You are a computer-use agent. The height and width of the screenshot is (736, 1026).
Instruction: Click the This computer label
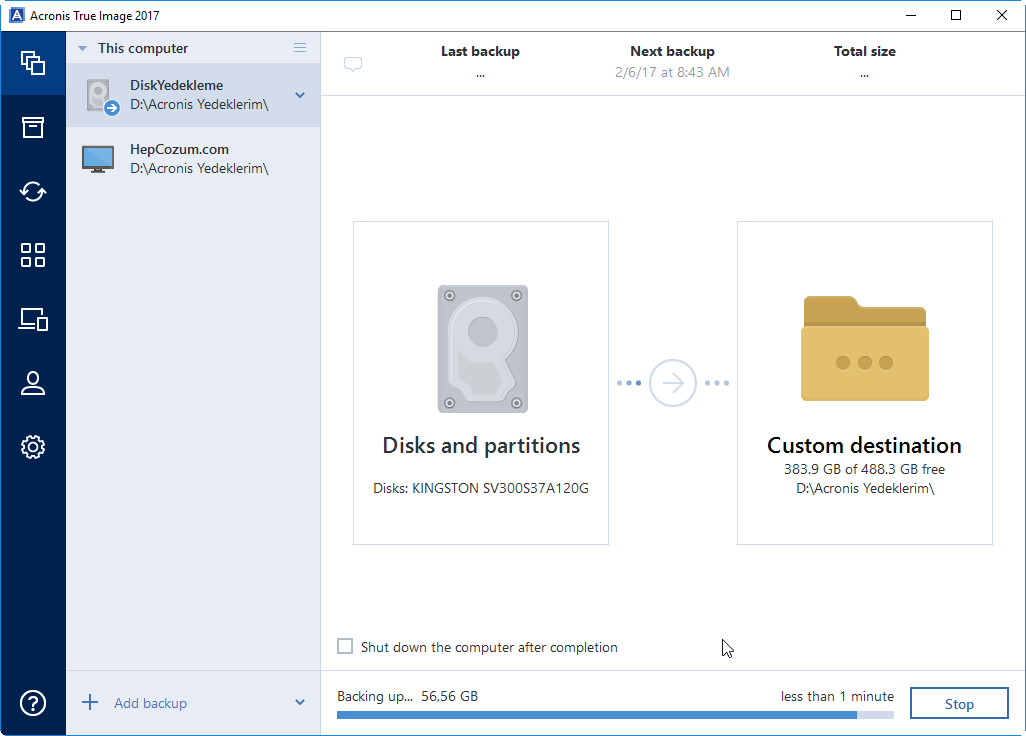143,48
